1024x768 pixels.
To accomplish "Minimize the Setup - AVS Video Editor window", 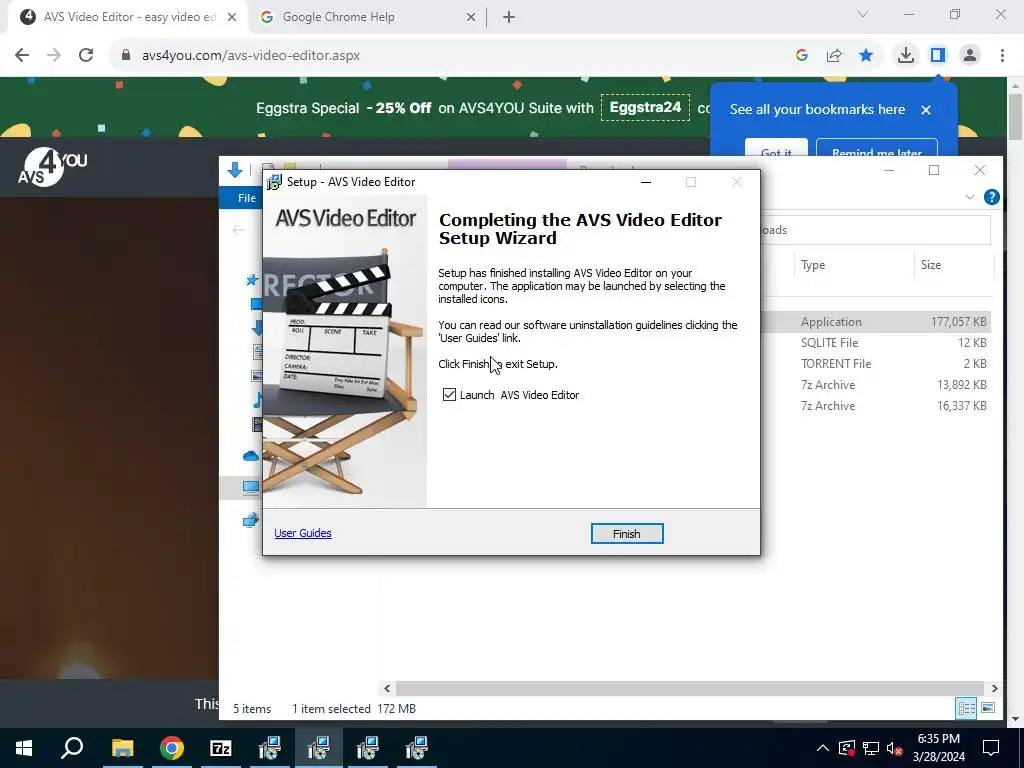I will (646, 182).
